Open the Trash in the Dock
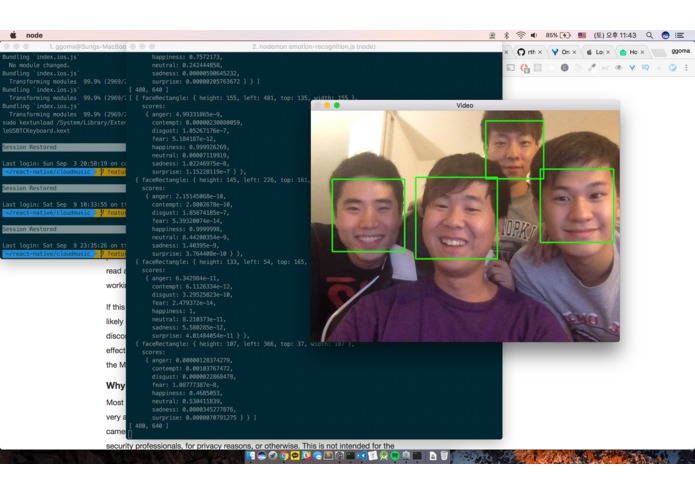The image size is (695, 494). click(444, 455)
